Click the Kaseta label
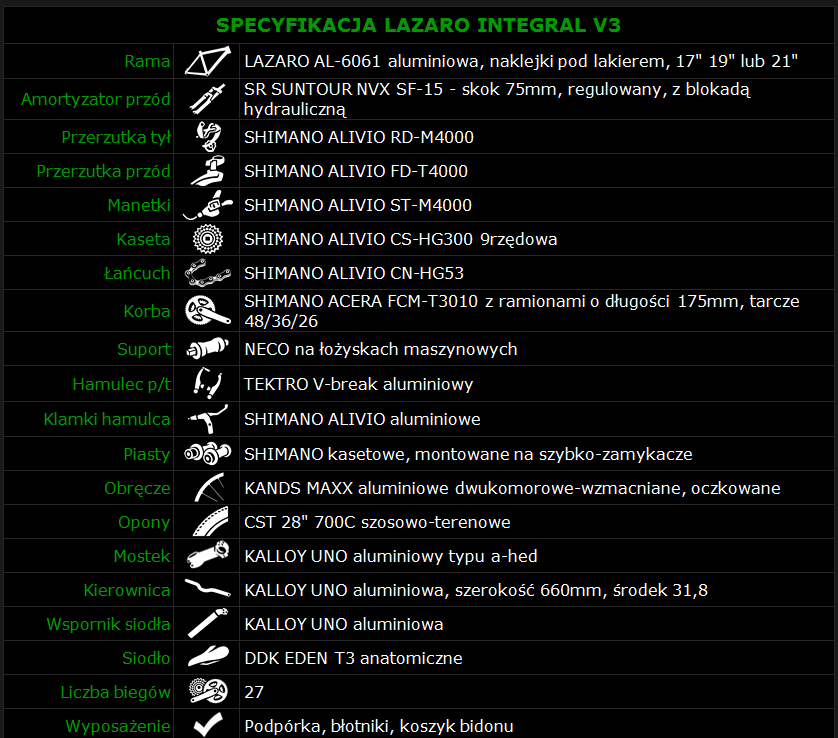 point(143,239)
